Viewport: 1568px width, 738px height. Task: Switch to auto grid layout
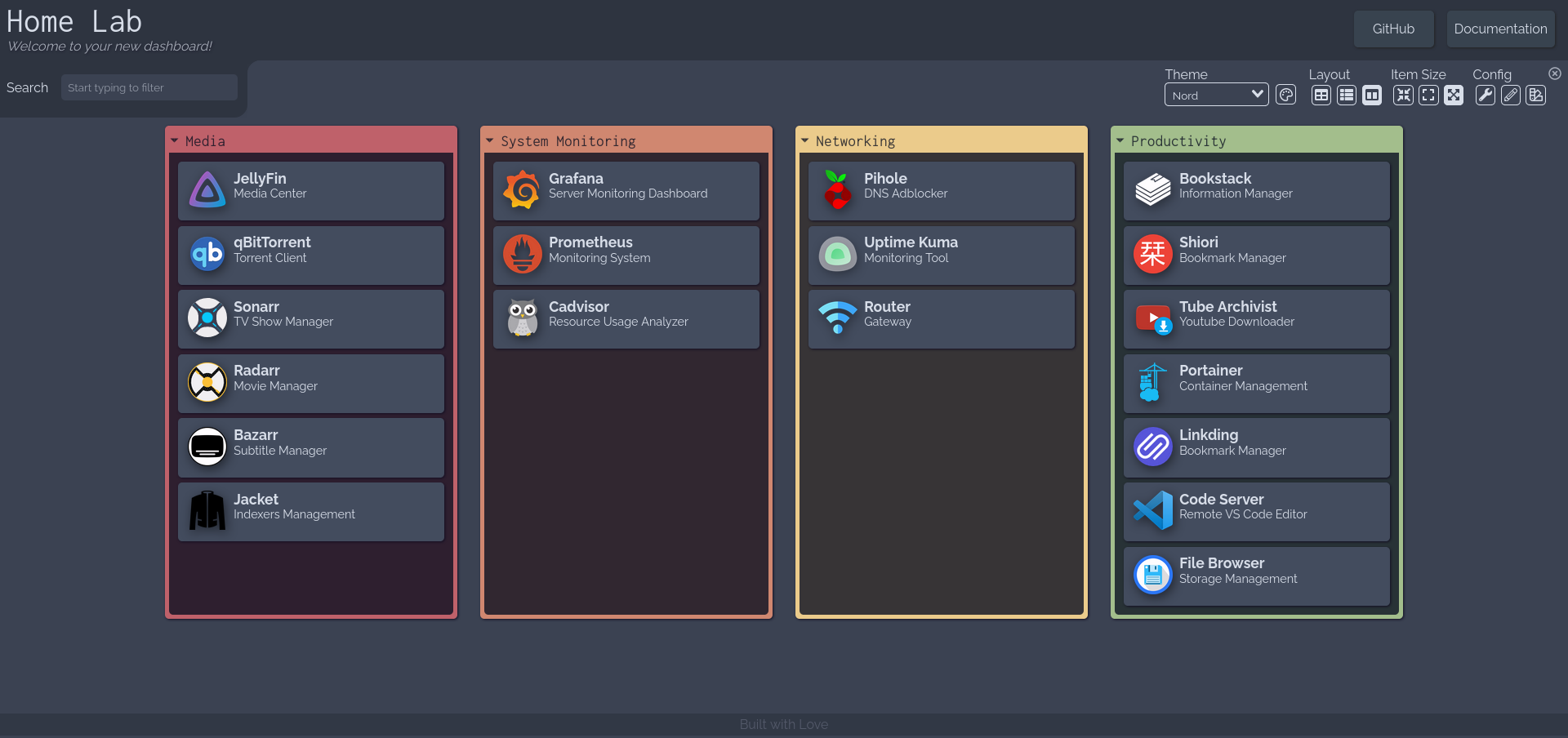pyautogui.click(x=1321, y=96)
